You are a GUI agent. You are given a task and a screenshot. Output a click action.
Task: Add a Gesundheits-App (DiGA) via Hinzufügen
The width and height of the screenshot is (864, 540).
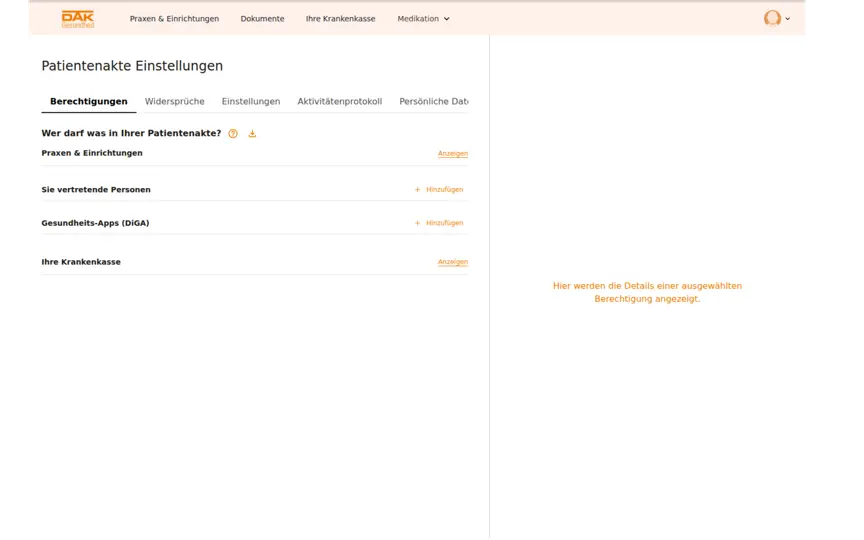coord(439,223)
